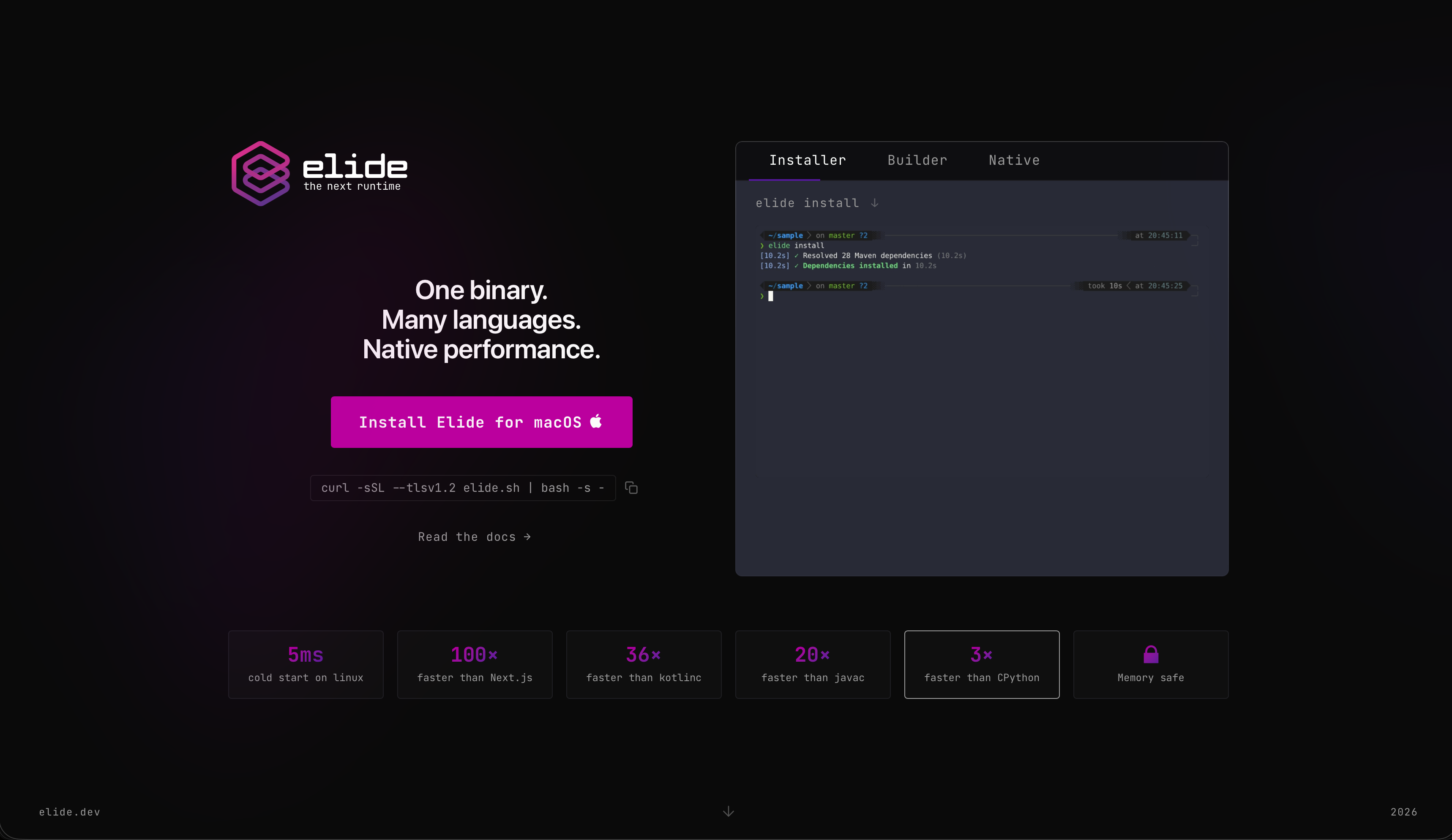Image resolution: width=1452 pixels, height=840 pixels.
Task: Click the lock icon in the Memory safe card
Action: coord(1150,656)
